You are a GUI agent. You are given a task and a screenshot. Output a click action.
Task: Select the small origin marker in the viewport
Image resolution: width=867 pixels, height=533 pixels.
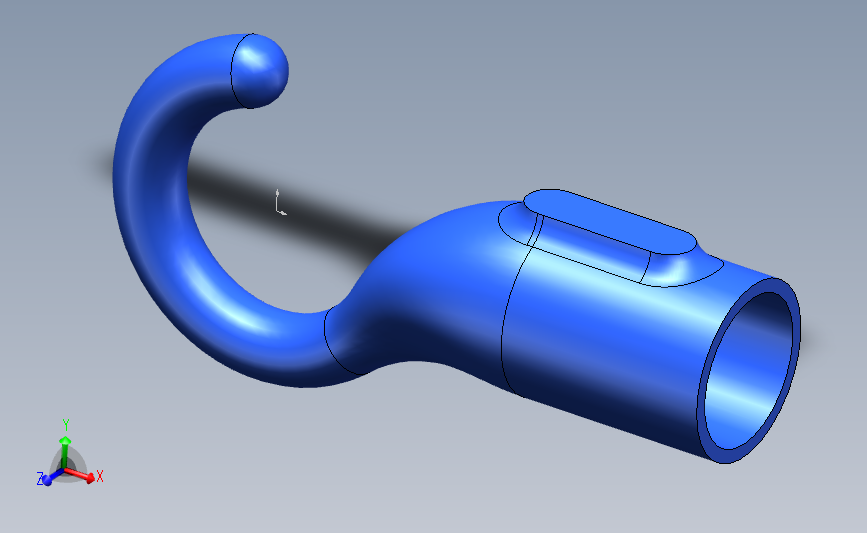click(280, 202)
